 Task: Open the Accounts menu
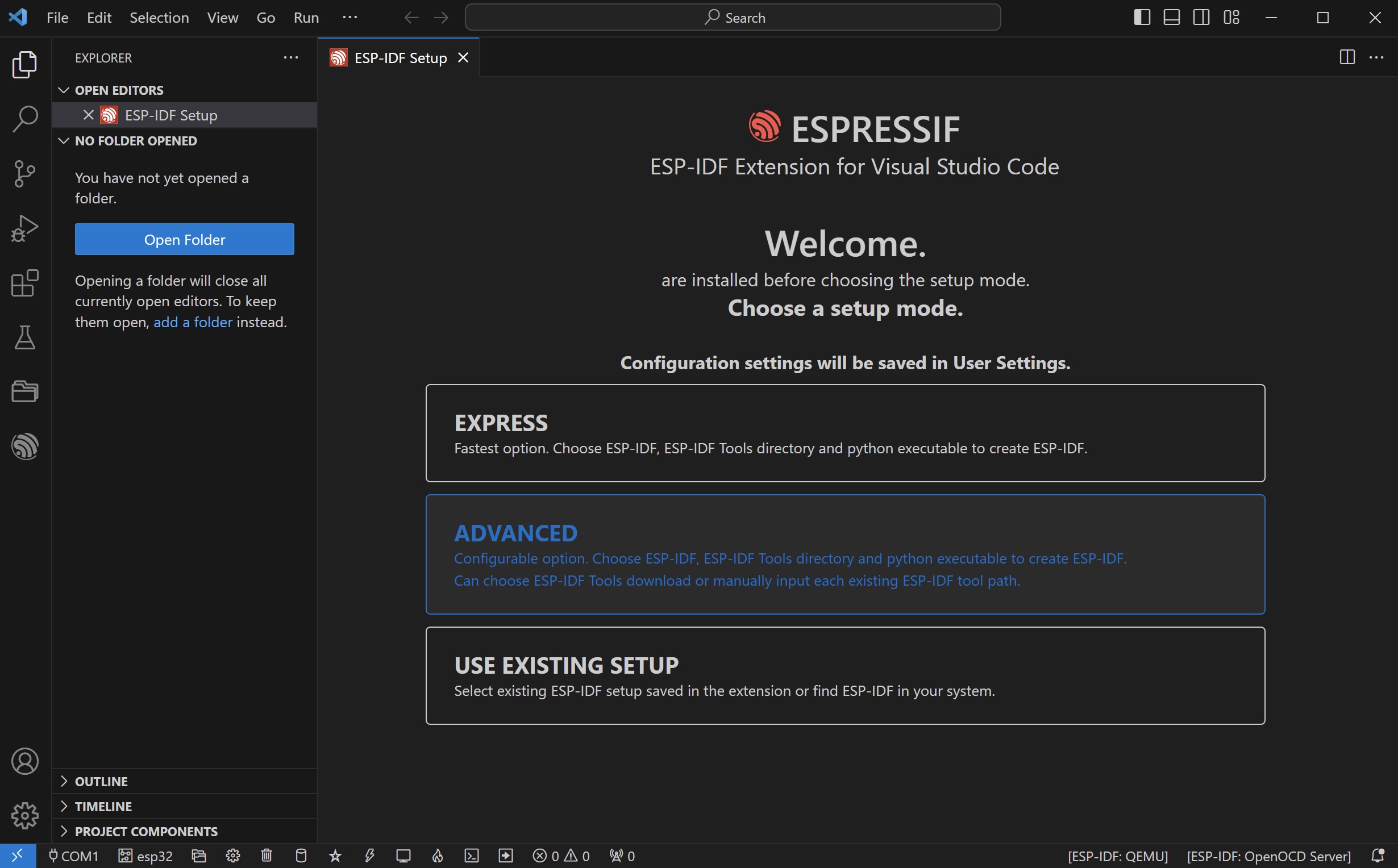(24, 761)
